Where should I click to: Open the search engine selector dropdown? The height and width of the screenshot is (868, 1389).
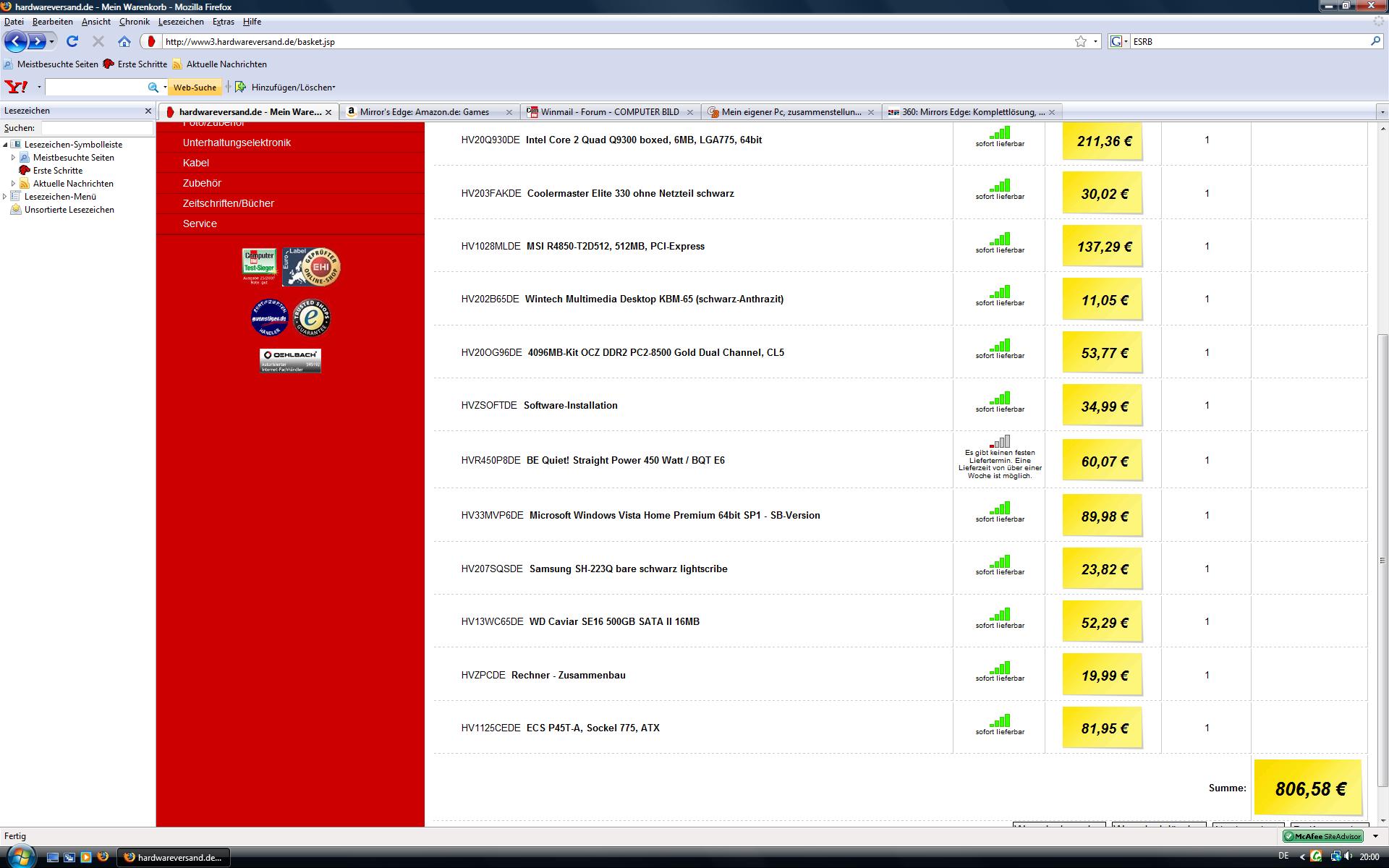point(1119,42)
